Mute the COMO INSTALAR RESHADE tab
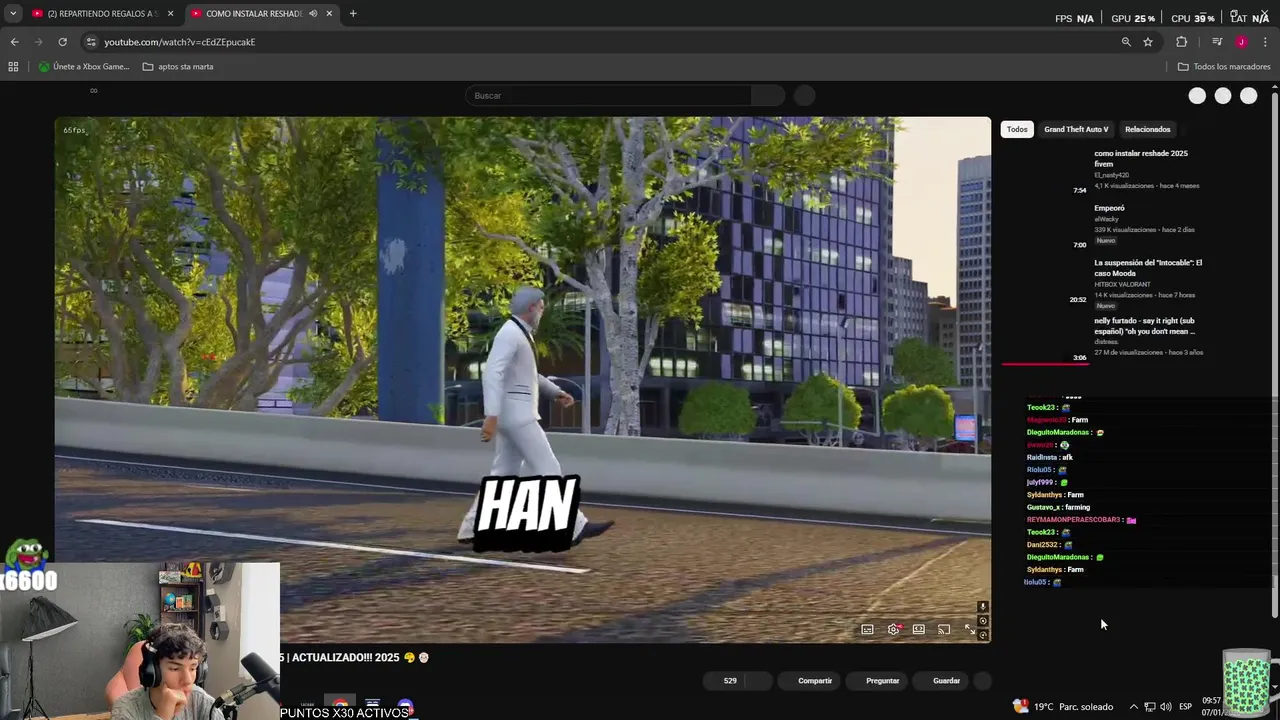The image size is (1280, 720). (x=313, y=14)
